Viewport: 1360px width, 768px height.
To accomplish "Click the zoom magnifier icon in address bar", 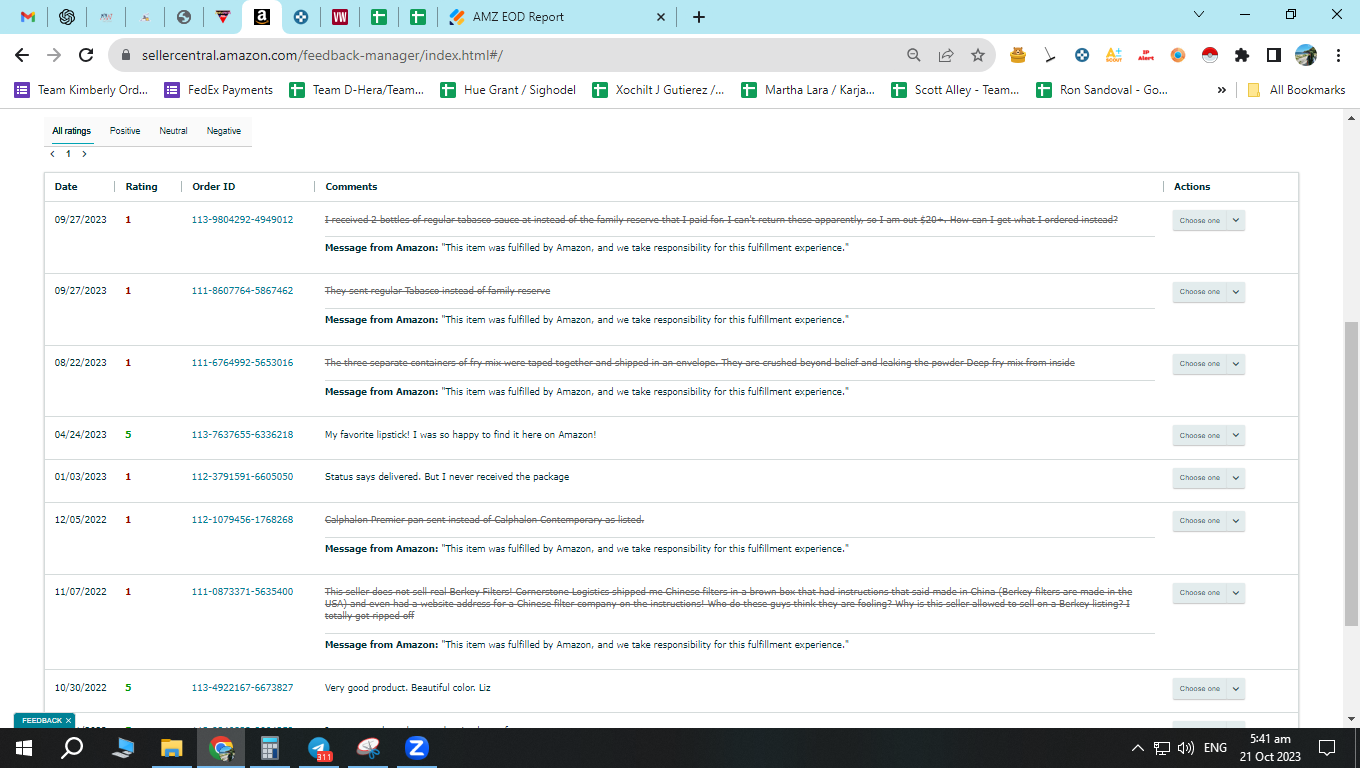I will coord(913,55).
